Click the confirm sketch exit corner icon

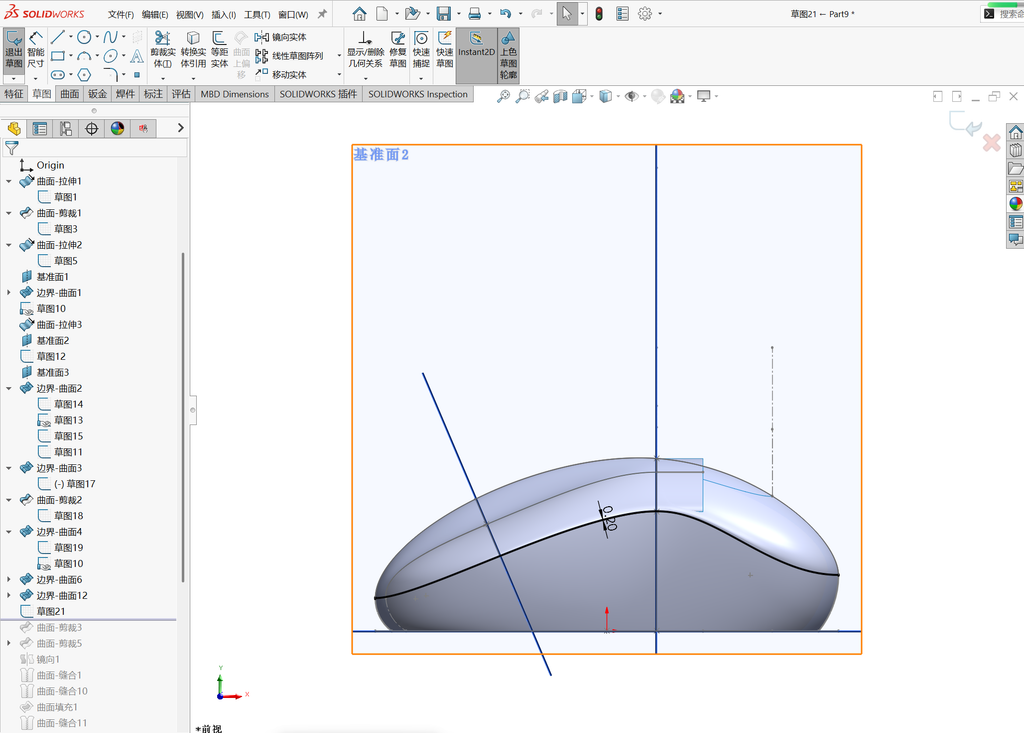click(x=965, y=123)
